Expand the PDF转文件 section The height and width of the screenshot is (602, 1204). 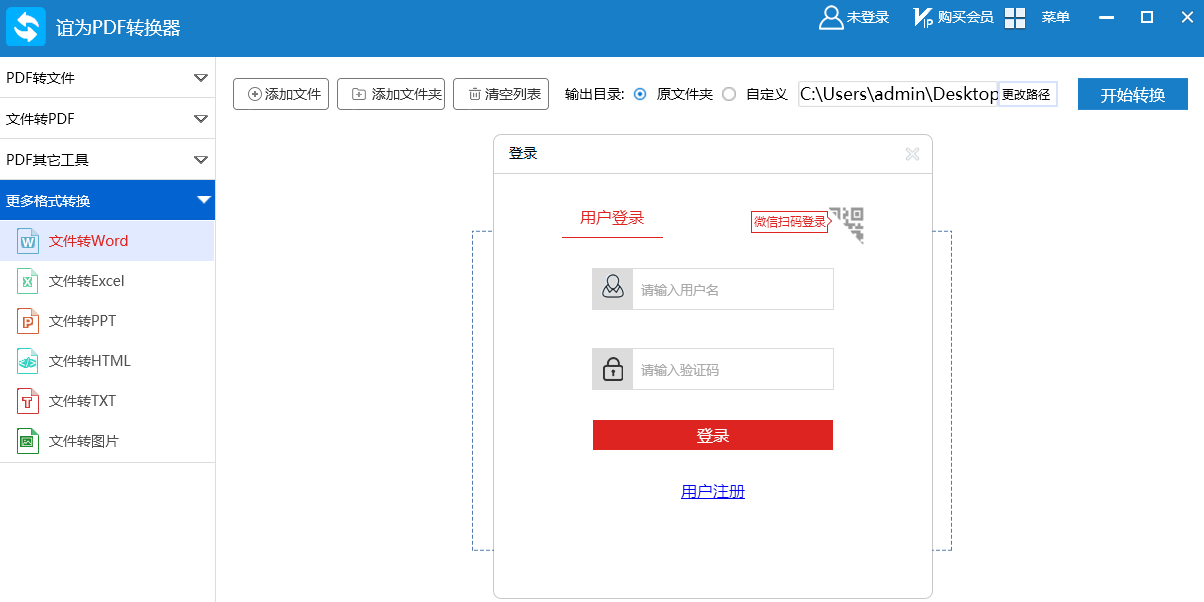107,78
